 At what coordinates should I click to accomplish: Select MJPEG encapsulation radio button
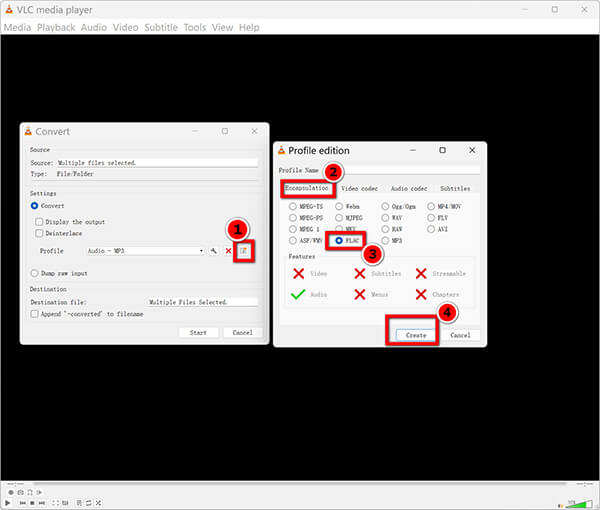click(x=339, y=218)
